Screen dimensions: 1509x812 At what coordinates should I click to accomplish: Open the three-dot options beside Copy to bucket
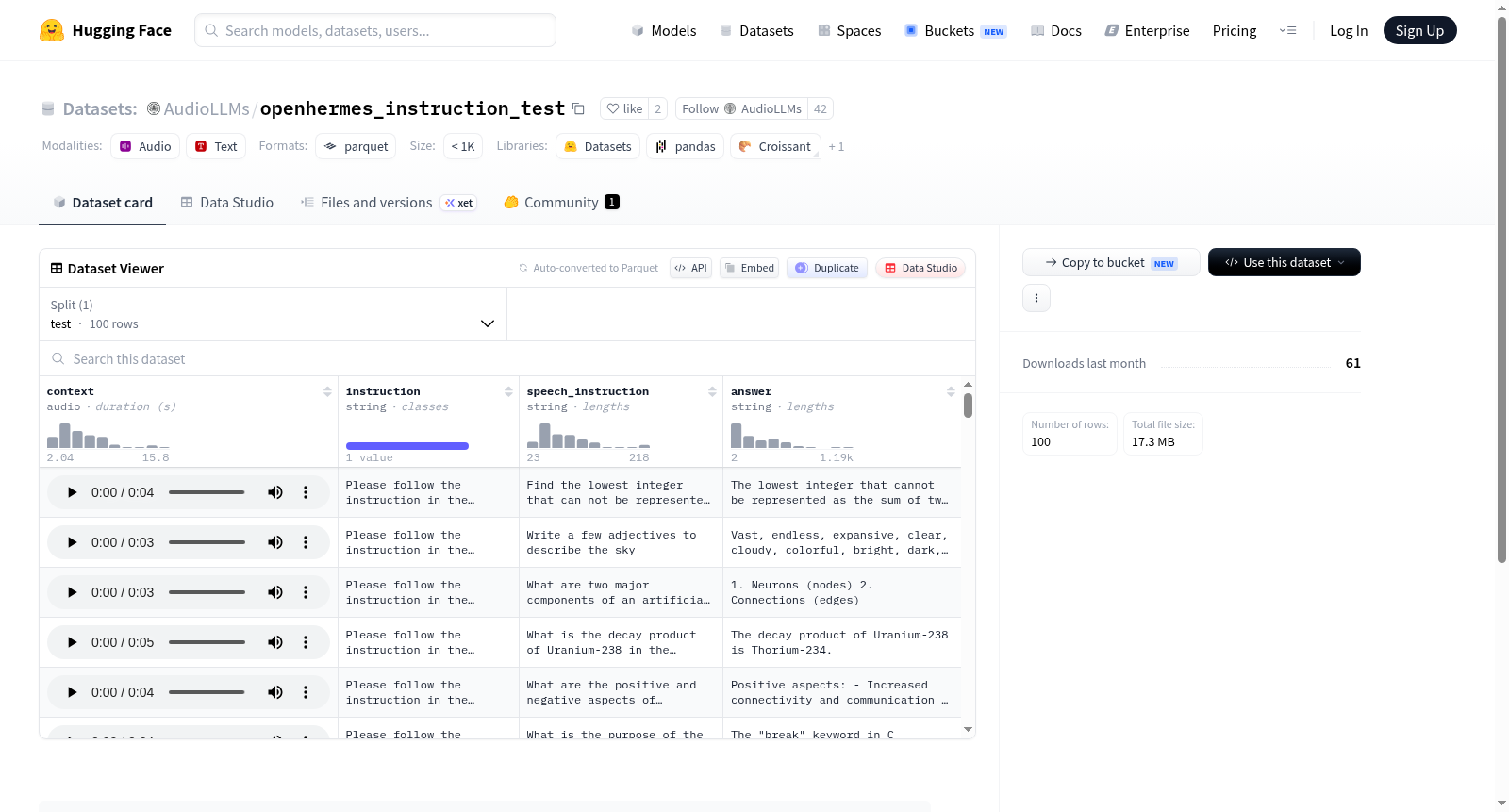coord(1036,298)
